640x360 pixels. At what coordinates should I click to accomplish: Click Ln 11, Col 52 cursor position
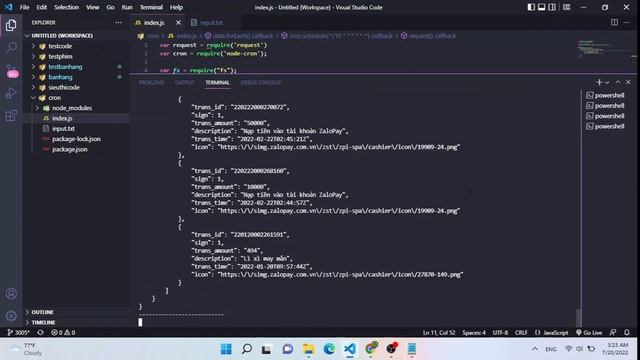tap(439, 332)
